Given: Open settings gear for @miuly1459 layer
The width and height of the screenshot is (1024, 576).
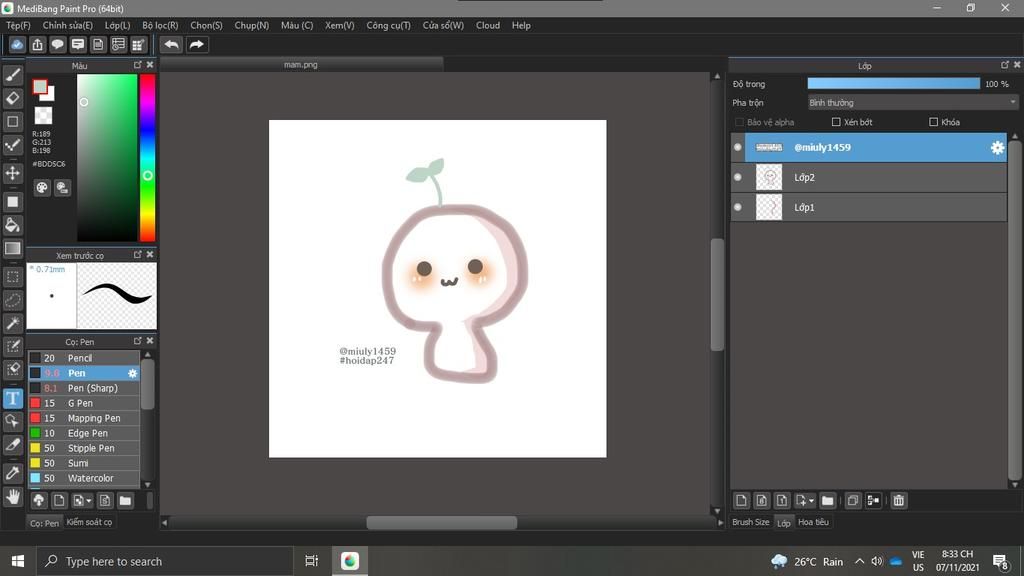Looking at the screenshot, I should click(997, 148).
